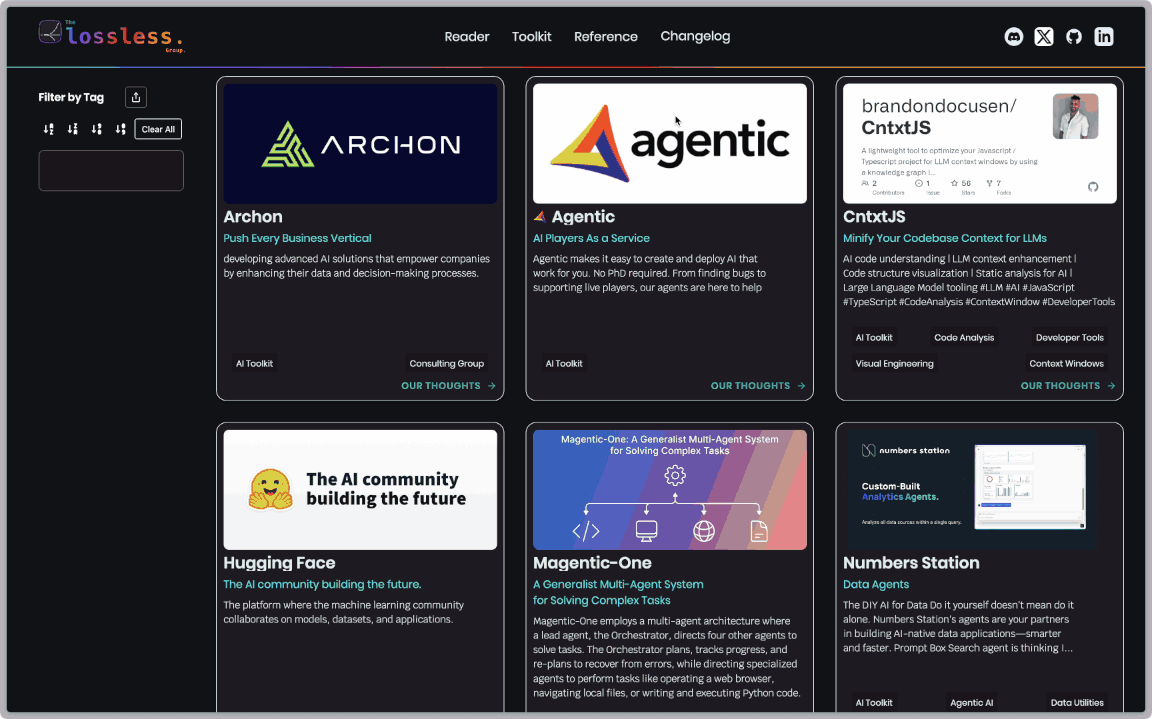
Task: Click the share/export icon beside Filter by Tag
Action: (136, 97)
